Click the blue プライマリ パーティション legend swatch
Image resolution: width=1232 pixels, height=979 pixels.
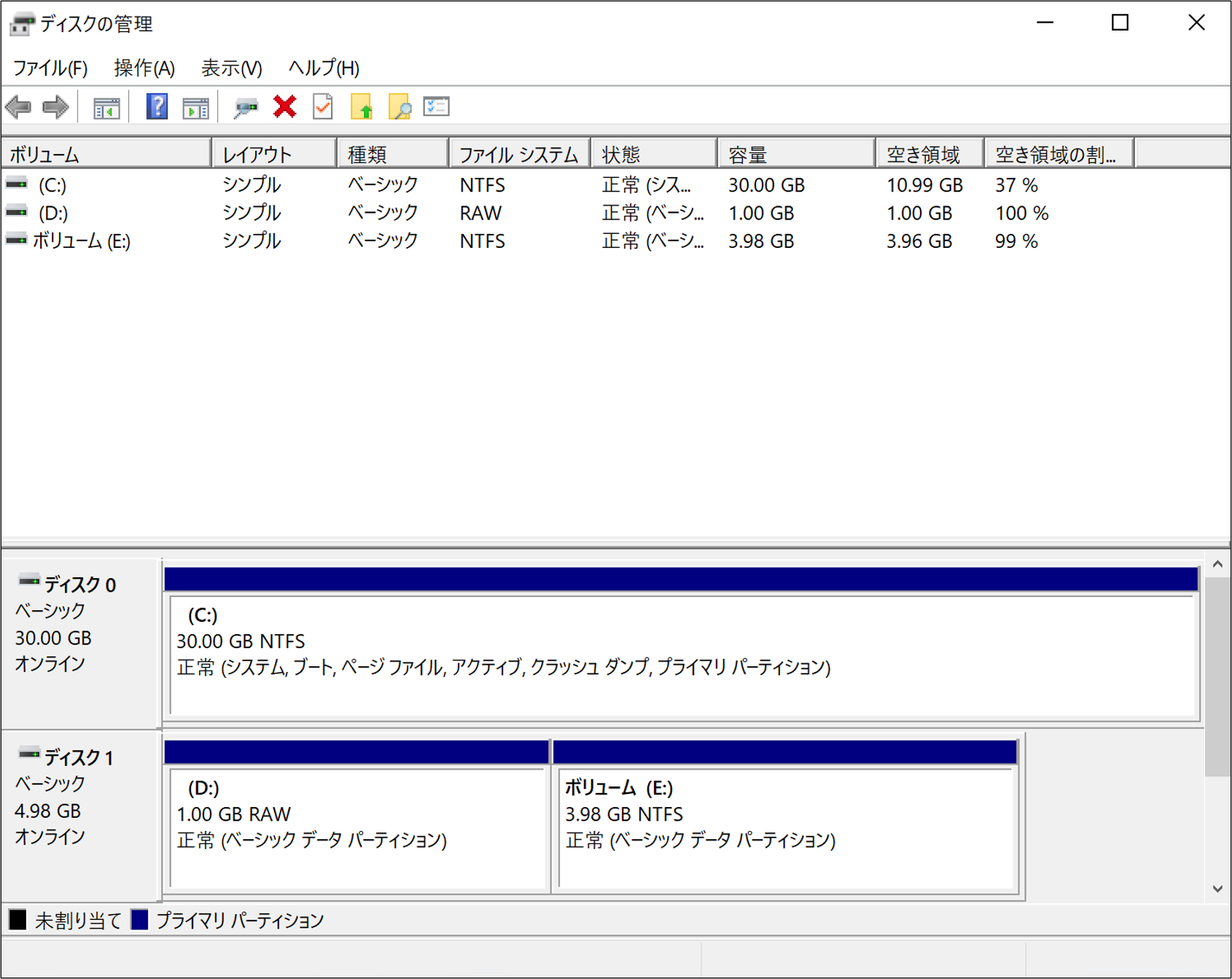click(139, 920)
